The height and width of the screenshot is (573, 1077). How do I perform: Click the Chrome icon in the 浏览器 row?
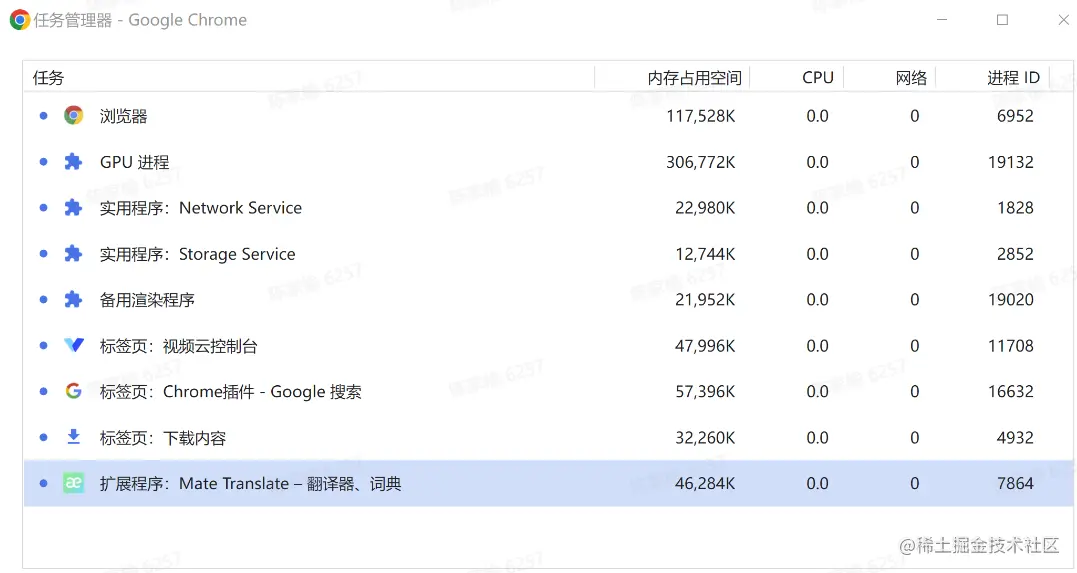click(x=73, y=115)
